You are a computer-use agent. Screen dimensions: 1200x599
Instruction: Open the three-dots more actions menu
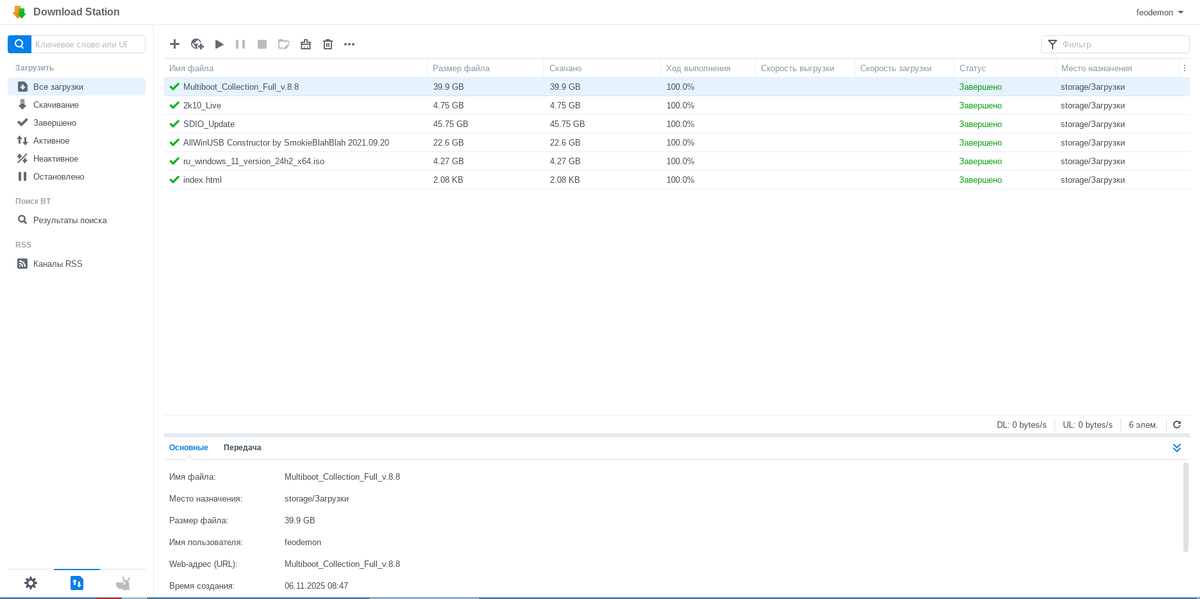(x=349, y=44)
